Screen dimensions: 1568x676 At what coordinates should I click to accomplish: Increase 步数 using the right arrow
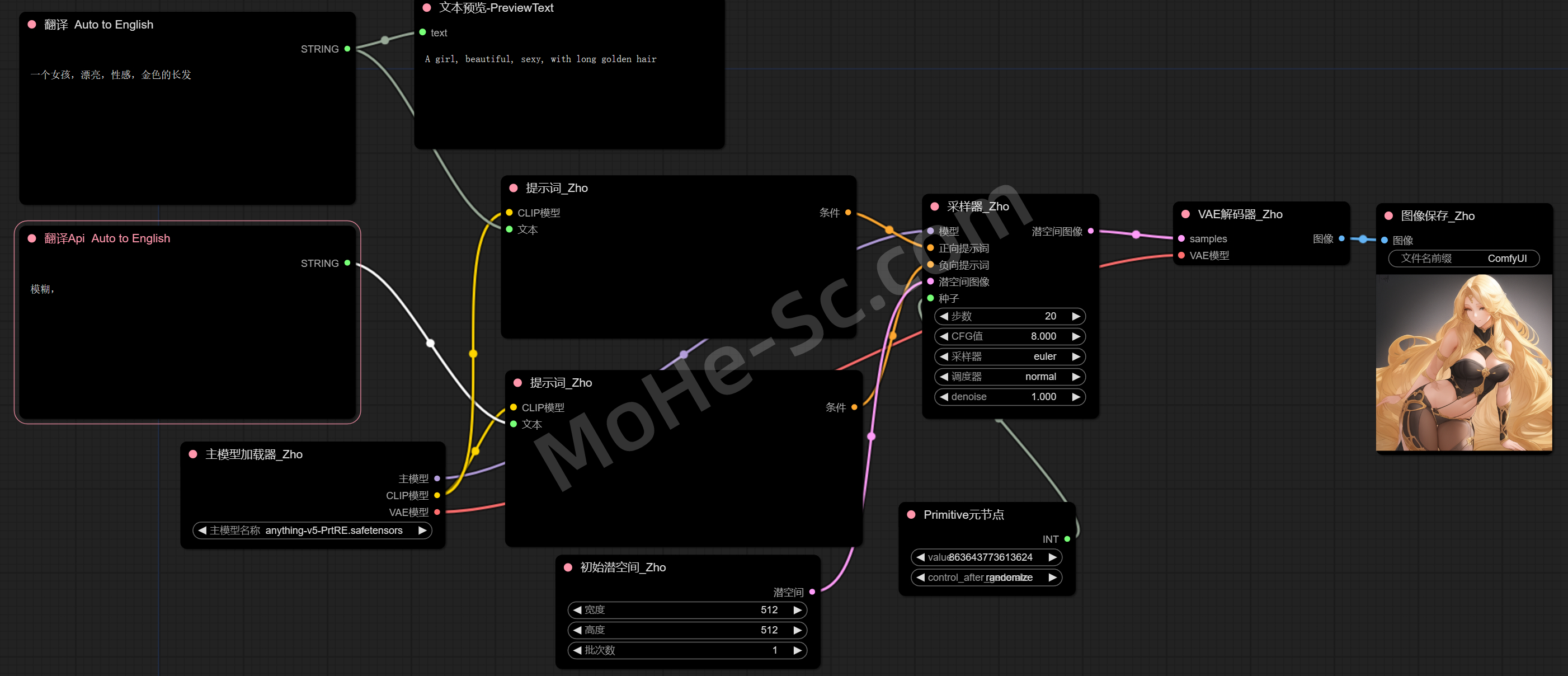point(1076,316)
